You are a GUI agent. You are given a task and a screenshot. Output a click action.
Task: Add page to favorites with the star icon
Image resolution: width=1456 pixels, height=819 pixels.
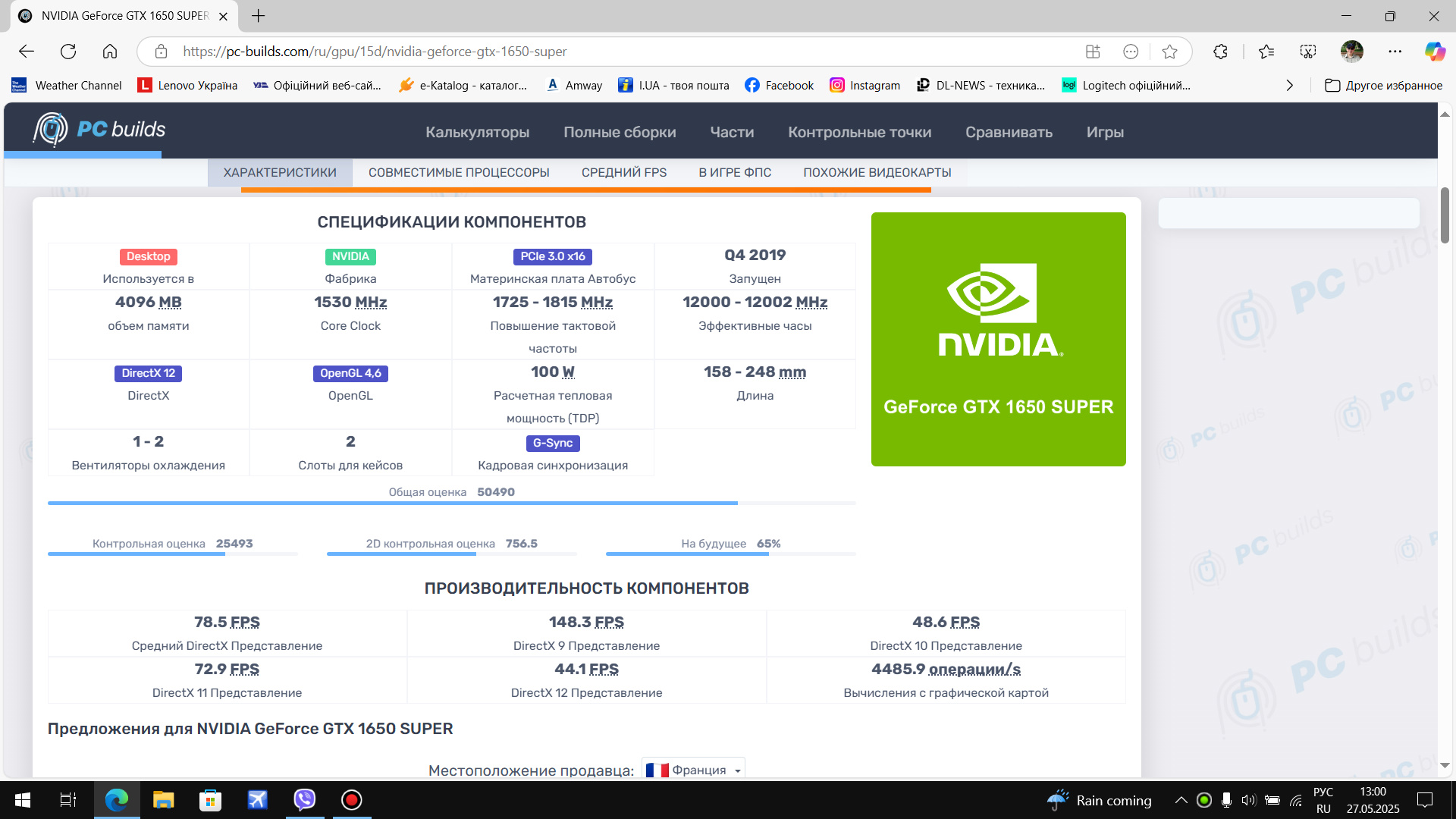pyautogui.click(x=1169, y=52)
